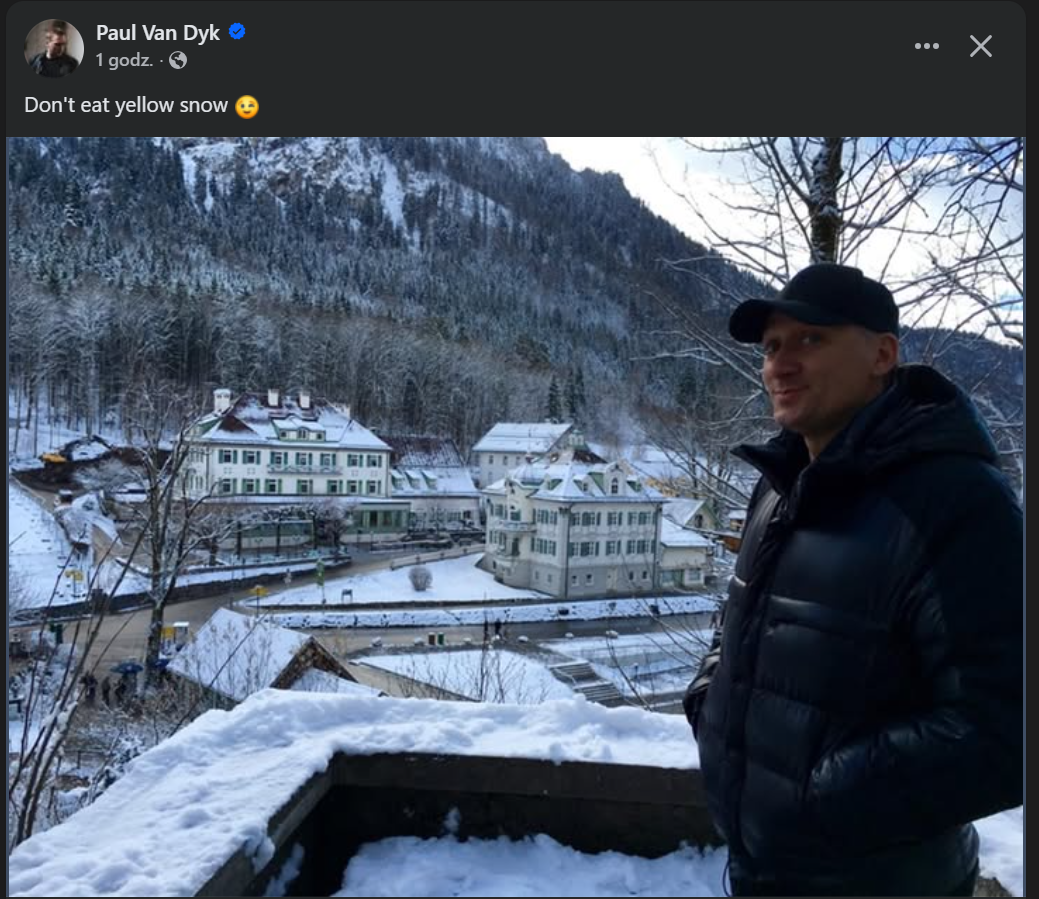The image size is (1039, 899).
Task: Click the central building with green shutters
Action: coord(575,525)
